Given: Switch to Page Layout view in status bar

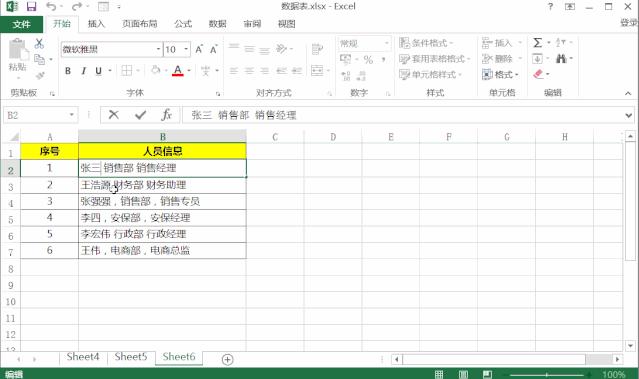Looking at the screenshot, I should pyautogui.click(x=463, y=374).
